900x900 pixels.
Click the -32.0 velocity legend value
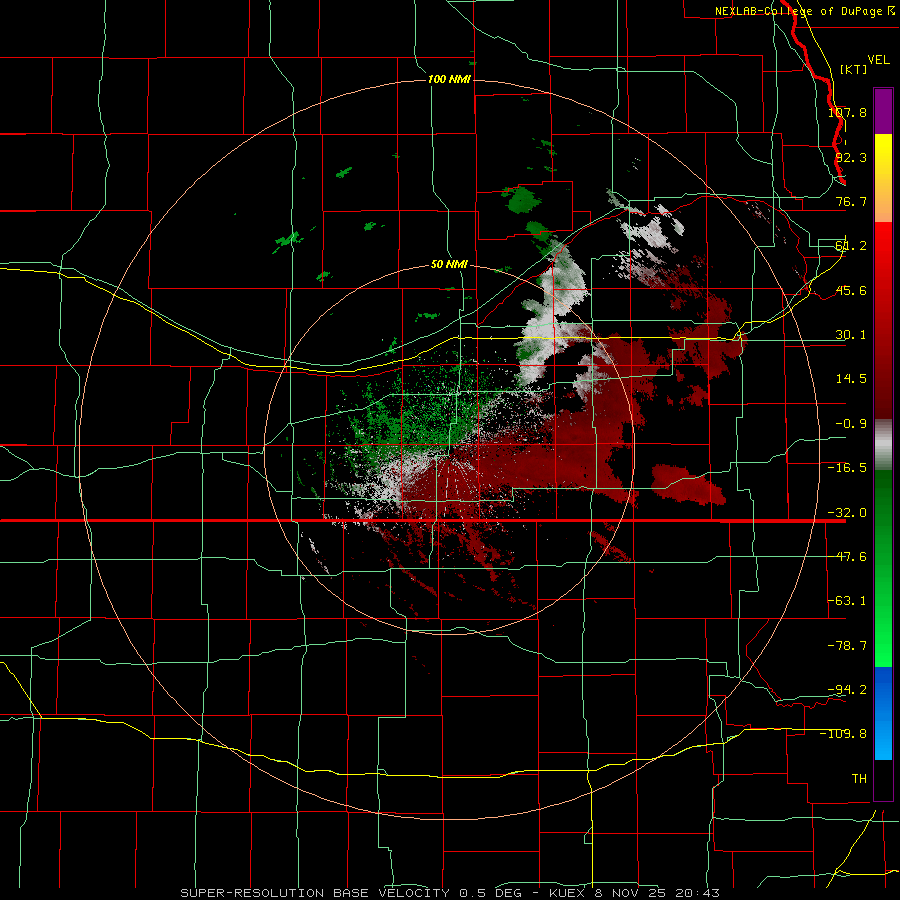click(x=847, y=513)
